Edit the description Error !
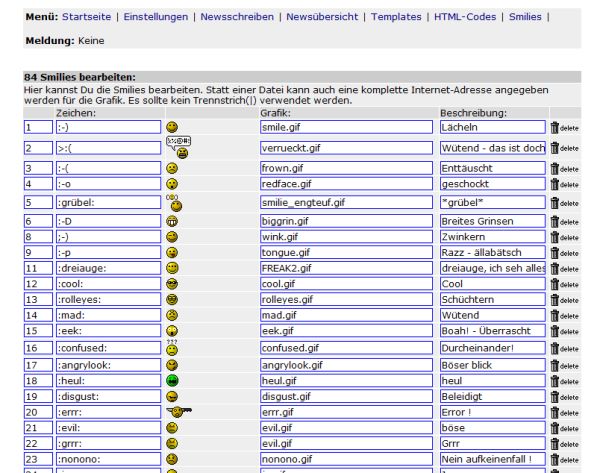Viewport: 600px width, 473px height. pyautogui.click(x=493, y=413)
